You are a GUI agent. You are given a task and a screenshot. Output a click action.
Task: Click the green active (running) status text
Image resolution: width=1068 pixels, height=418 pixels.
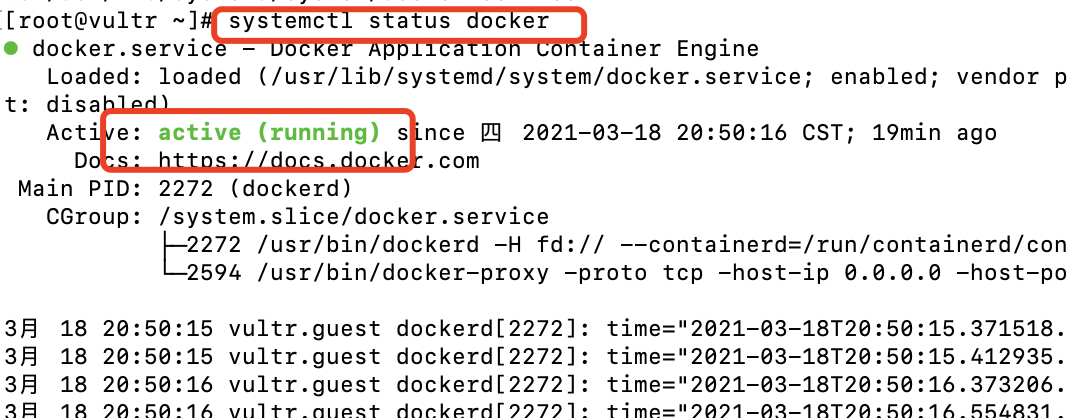point(269,132)
